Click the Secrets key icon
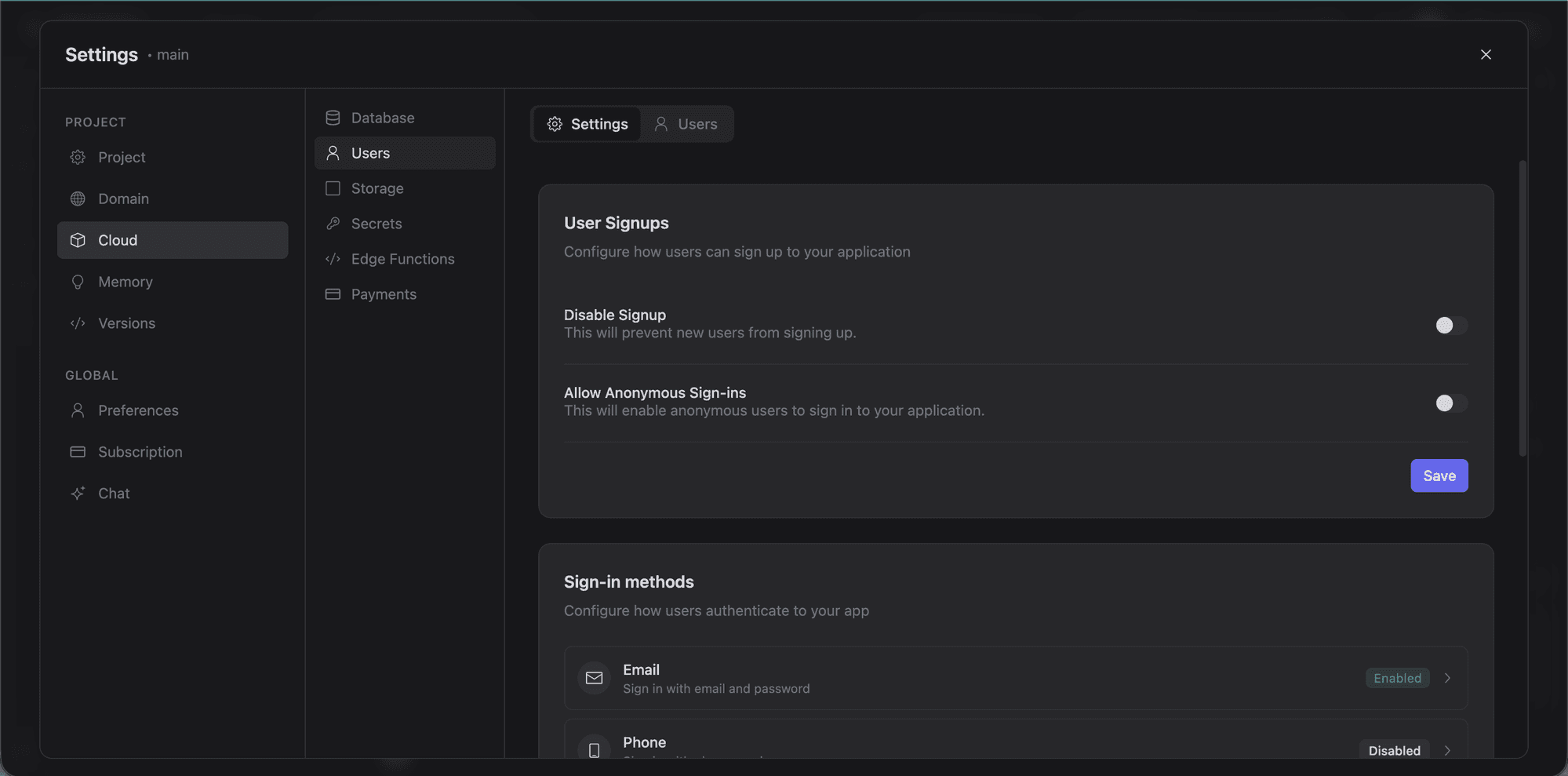 coord(333,224)
